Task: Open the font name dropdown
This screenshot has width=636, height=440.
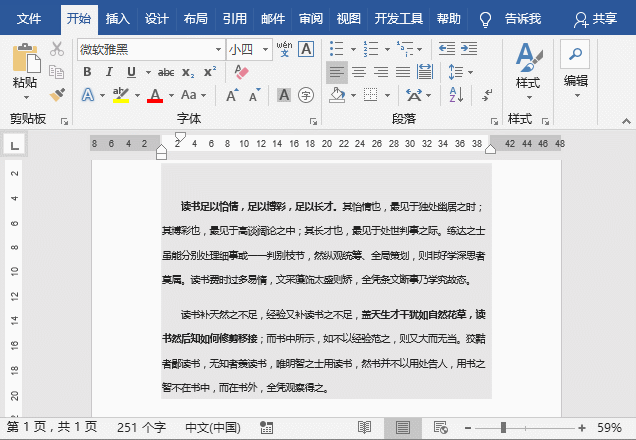Action: [x=218, y=49]
